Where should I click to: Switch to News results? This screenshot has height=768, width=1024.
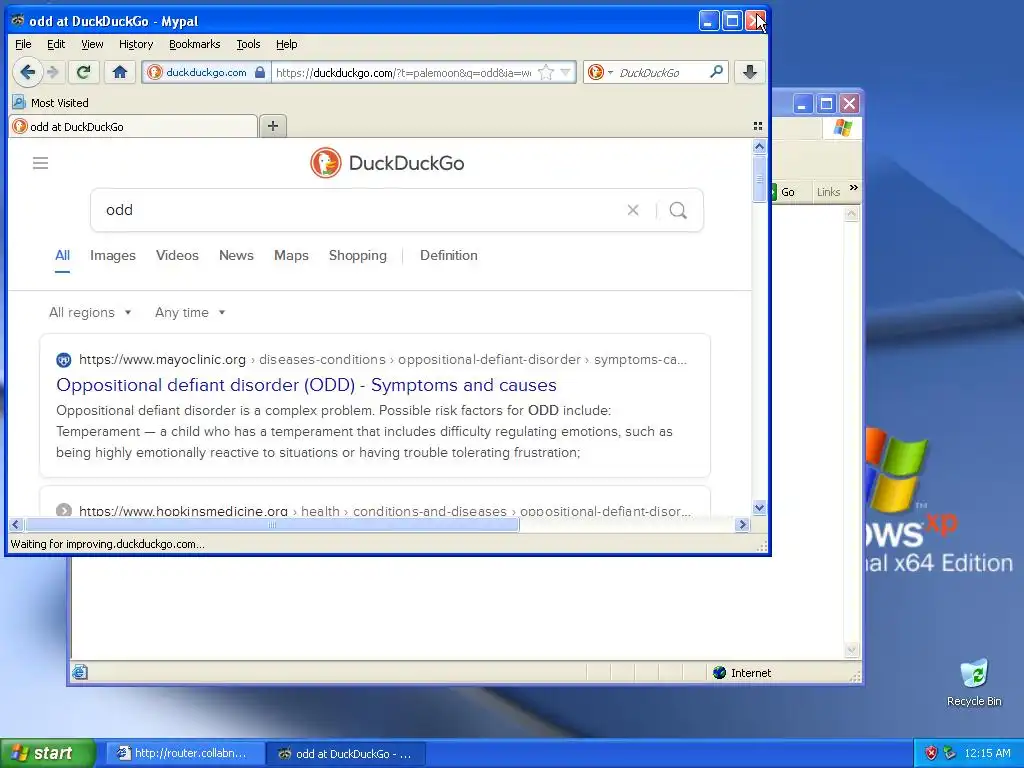tap(236, 255)
